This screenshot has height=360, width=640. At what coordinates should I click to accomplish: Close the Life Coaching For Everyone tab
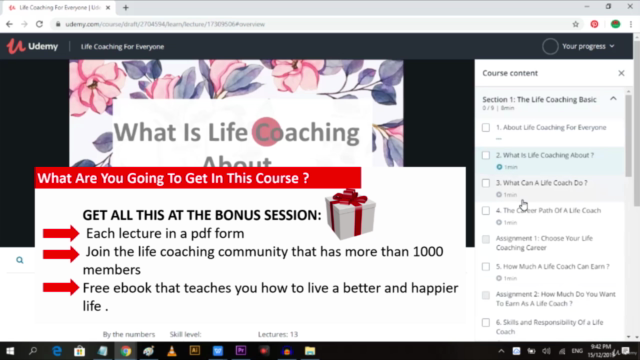[108, 7]
